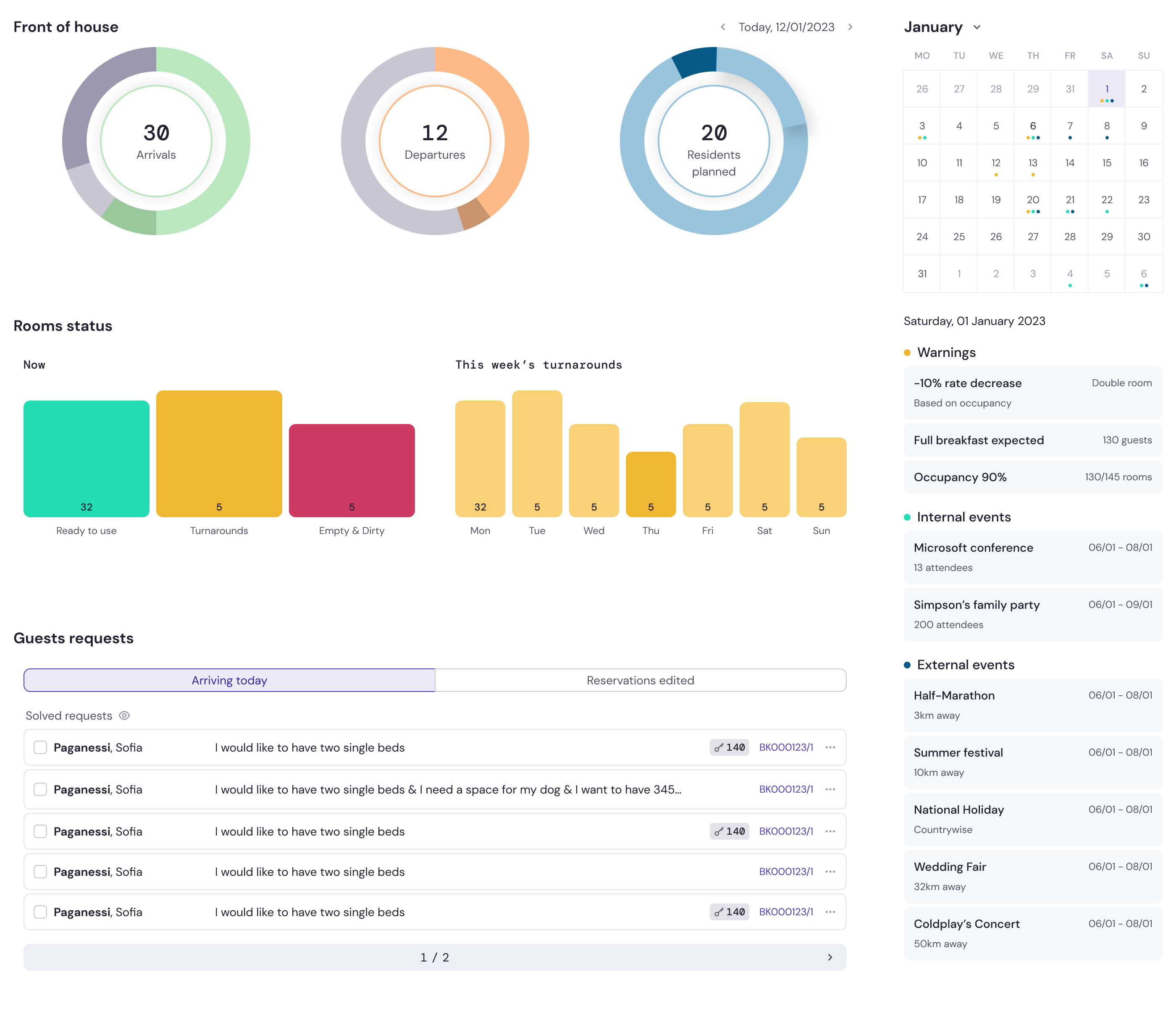Click the 30 Arrivals donut chart center
Screen dimensions: 1176x1011
click(x=156, y=141)
